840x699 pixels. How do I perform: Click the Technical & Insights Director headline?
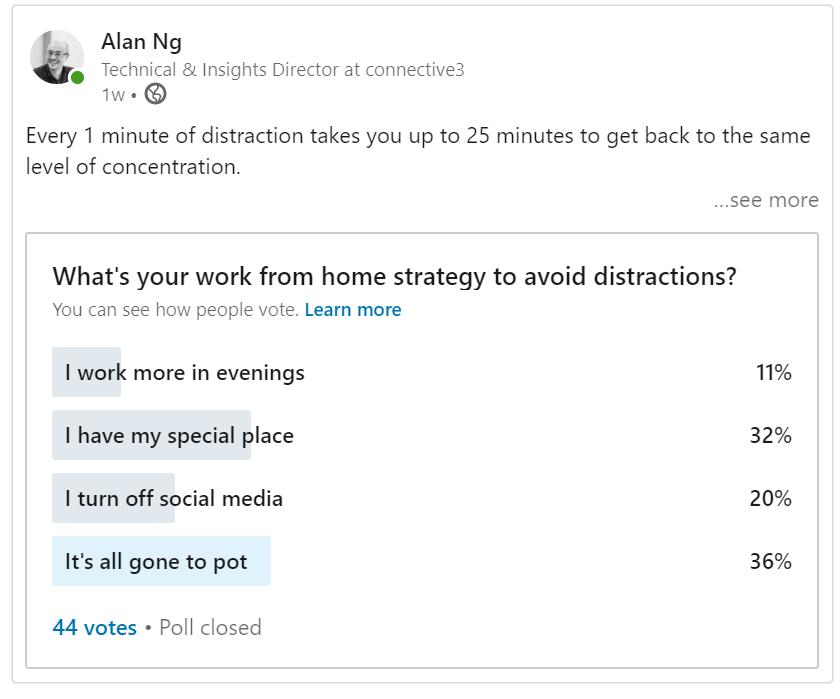283,70
